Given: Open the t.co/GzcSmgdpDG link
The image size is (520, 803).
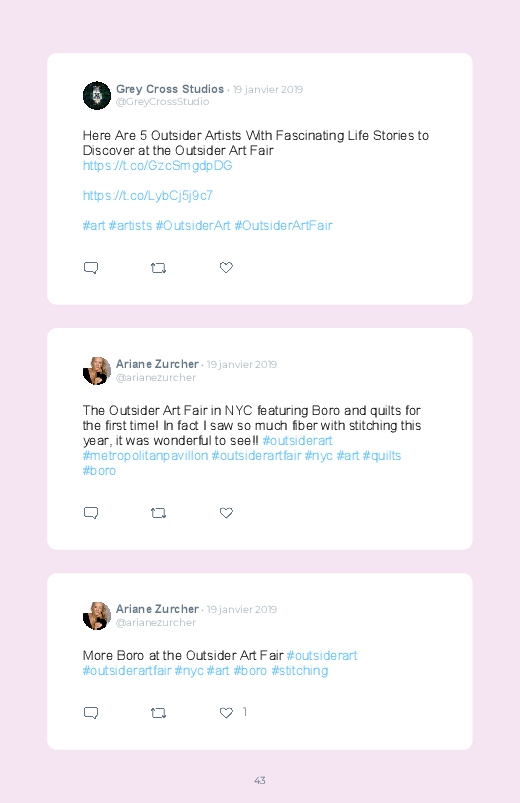Looking at the screenshot, I should 157,165.
